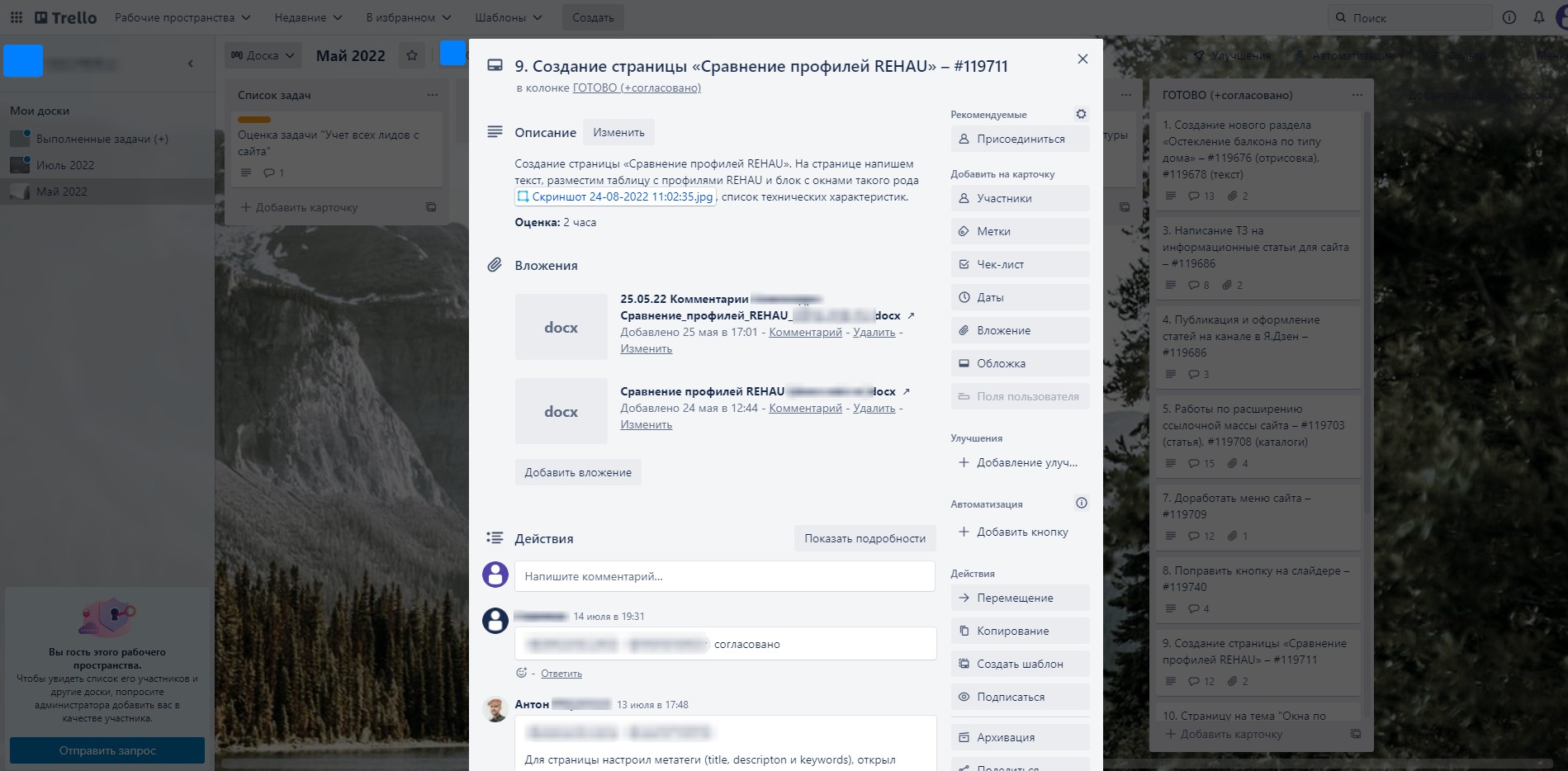
Task: Click Антон's avatar in comments
Action: pos(495,709)
